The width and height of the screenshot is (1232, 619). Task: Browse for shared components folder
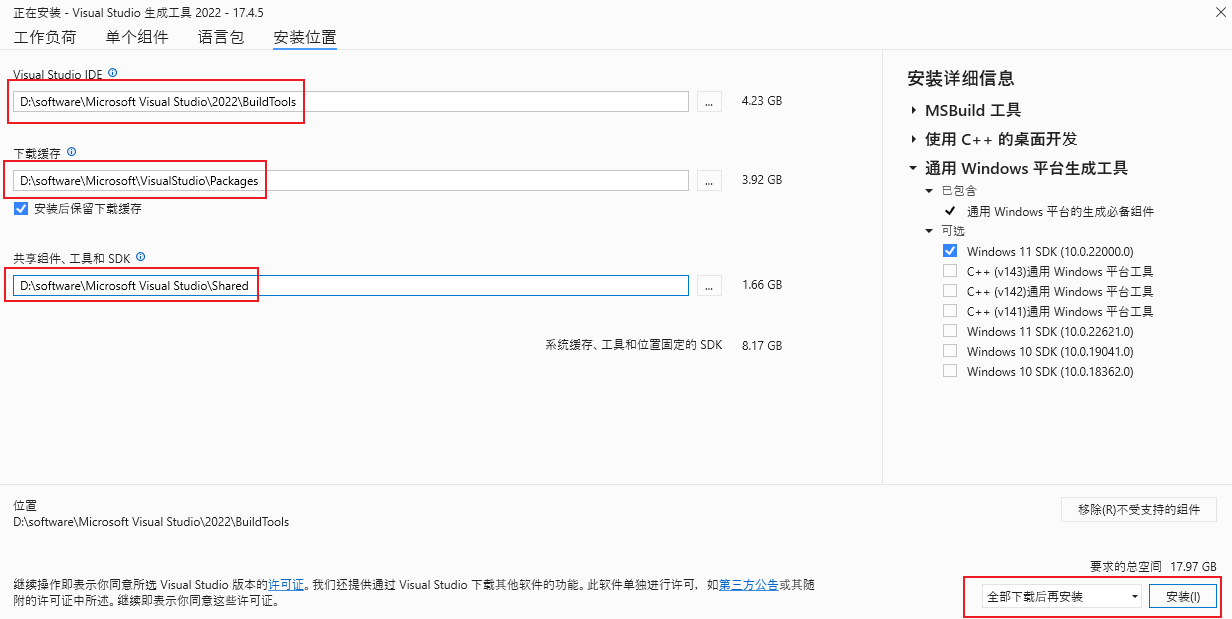(x=709, y=285)
